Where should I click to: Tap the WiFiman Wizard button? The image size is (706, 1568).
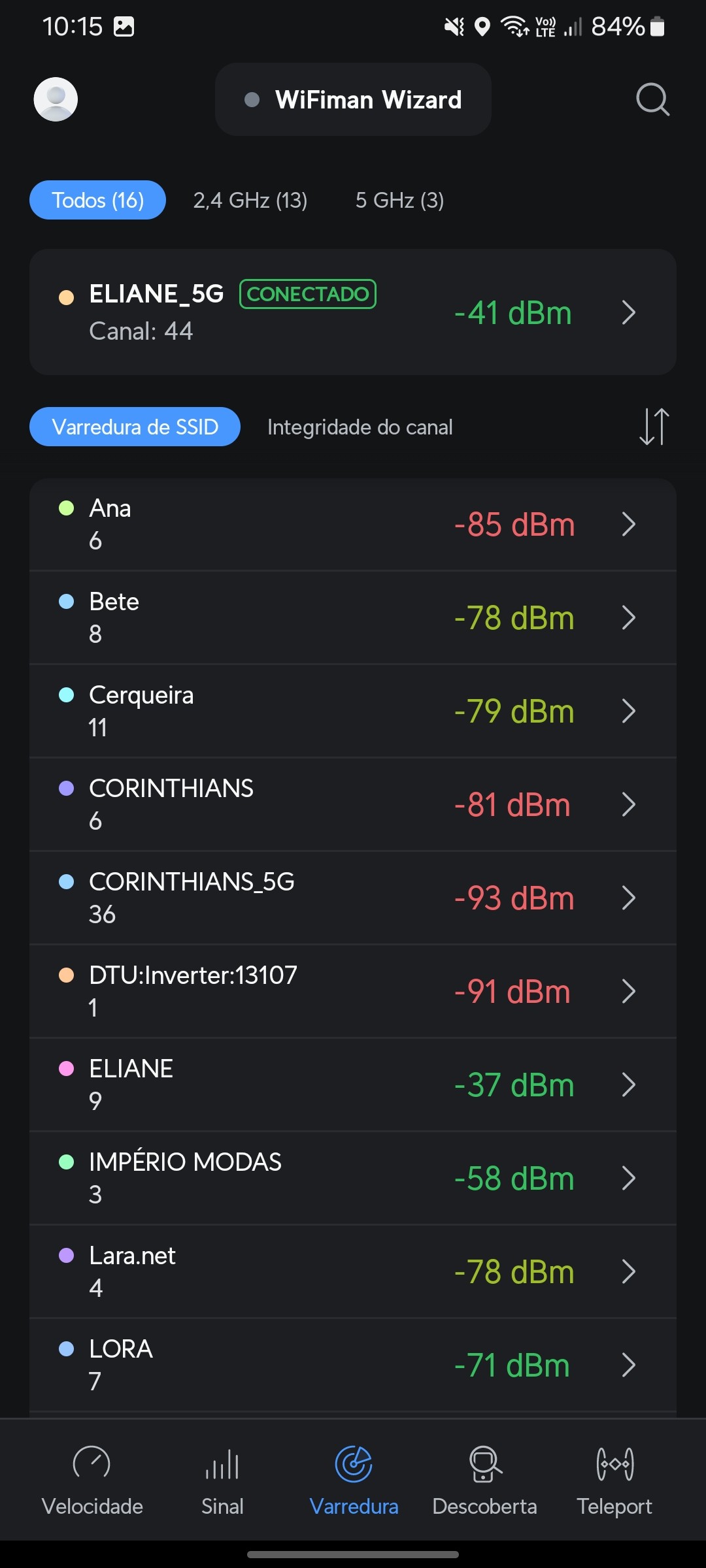point(353,99)
